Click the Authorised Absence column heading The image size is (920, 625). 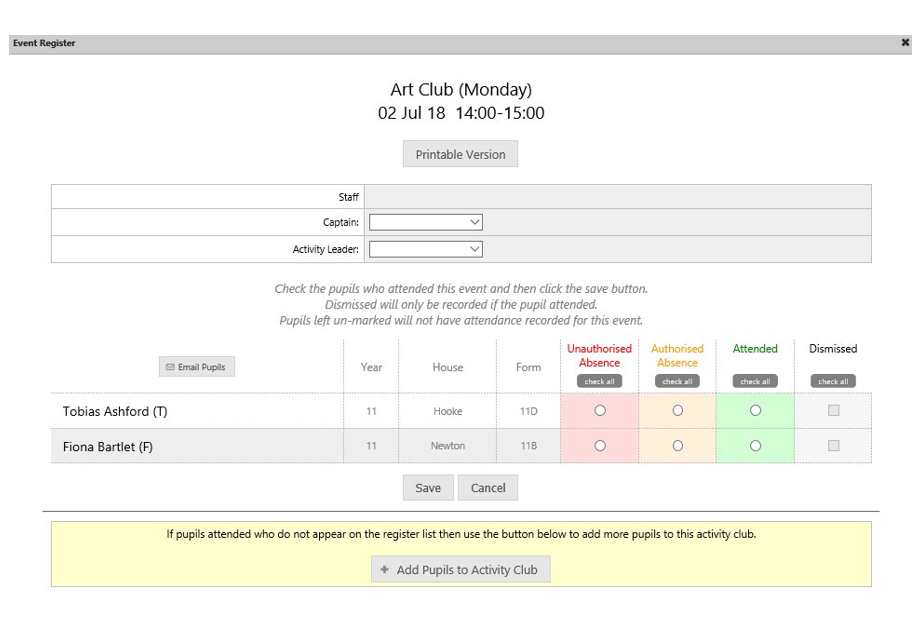(x=677, y=356)
